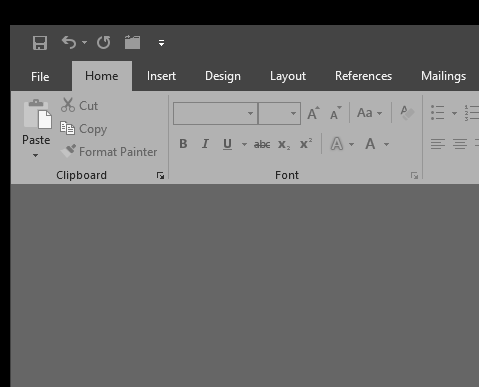Click the Save icon in quick access toolbar
Image resolution: width=479 pixels, height=387 pixels.
pyautogui.click(x=40, y=43)
